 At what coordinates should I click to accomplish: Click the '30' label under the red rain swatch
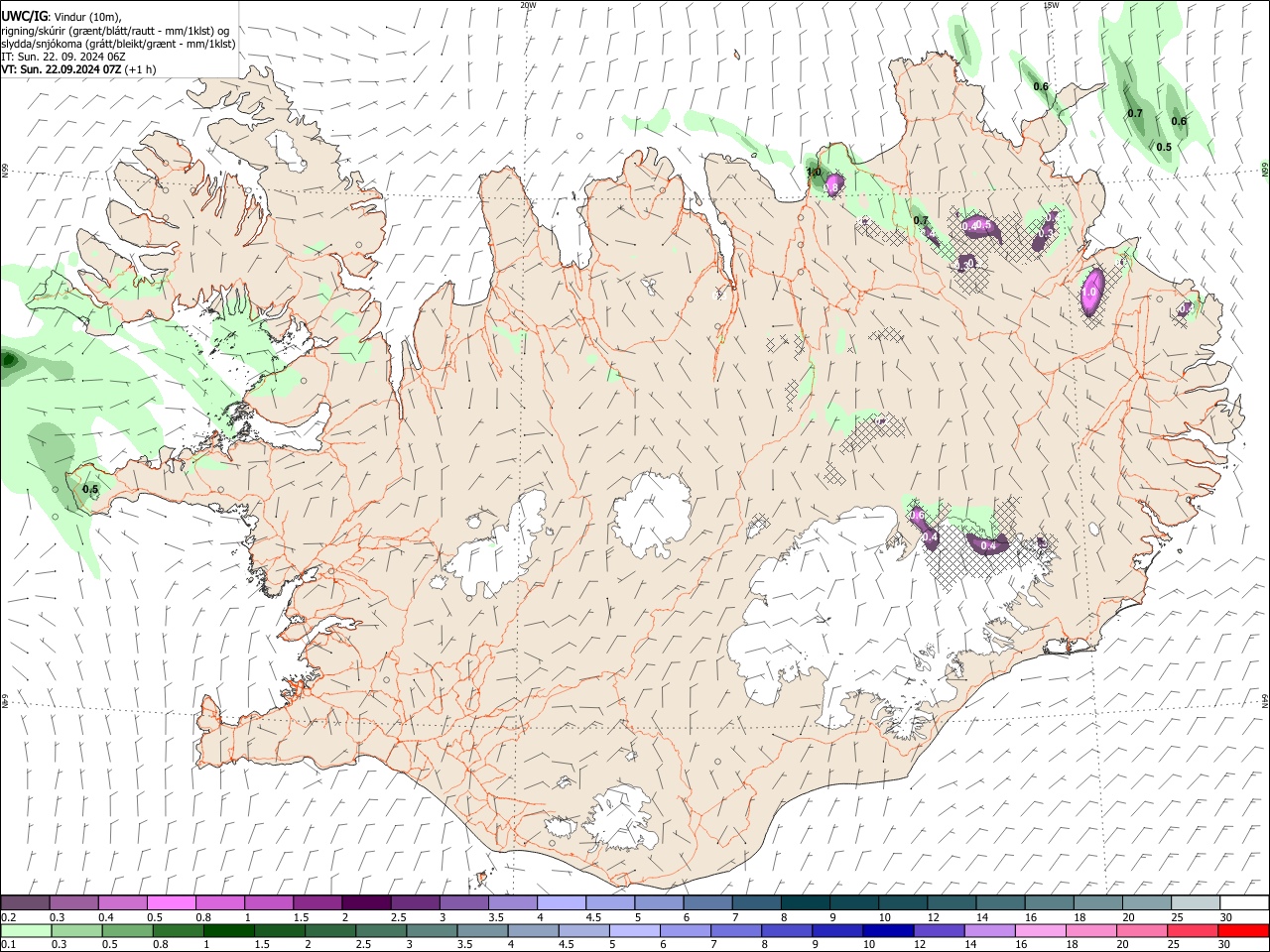point(1223,945)
